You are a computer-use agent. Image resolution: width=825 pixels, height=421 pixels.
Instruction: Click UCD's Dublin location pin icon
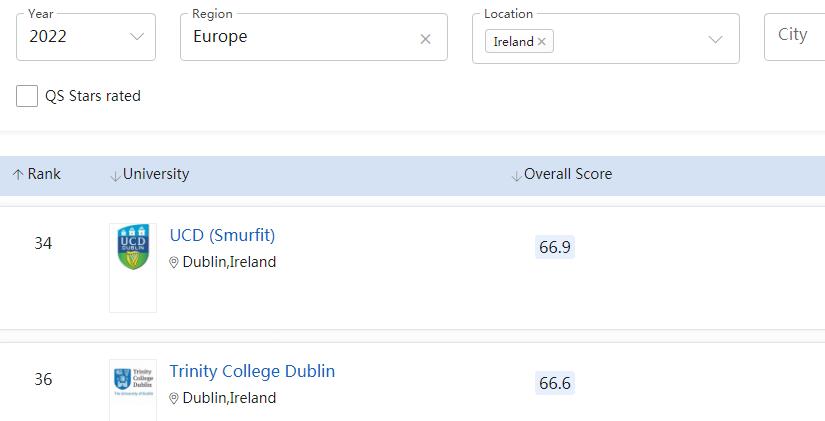tap(174, 263)
